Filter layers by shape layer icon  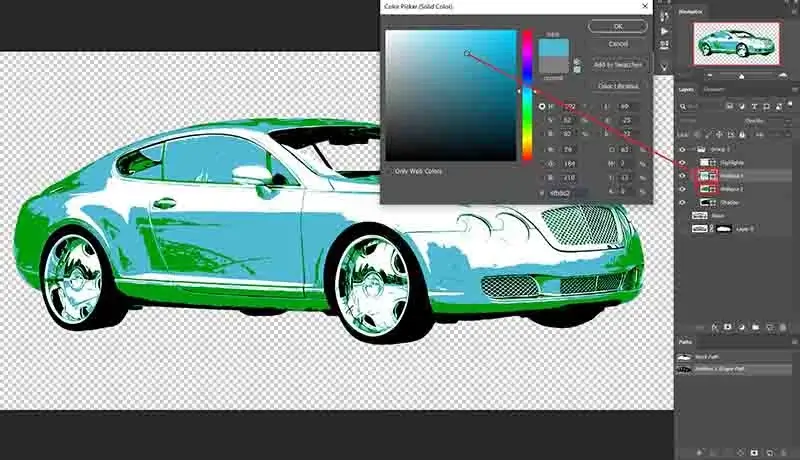[x=766, y=107]
